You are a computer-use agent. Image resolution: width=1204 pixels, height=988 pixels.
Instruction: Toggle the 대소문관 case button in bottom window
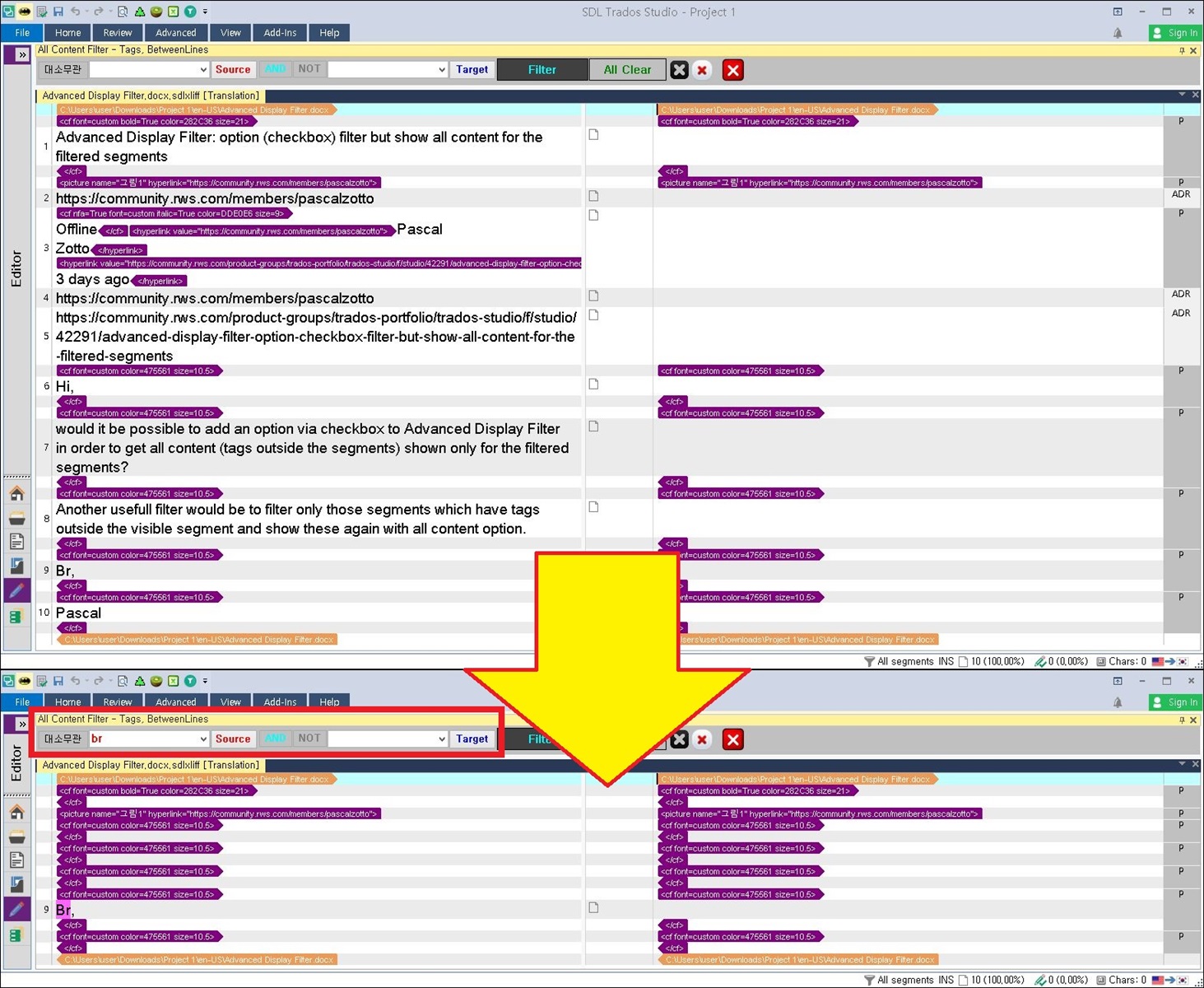[63, 739]
